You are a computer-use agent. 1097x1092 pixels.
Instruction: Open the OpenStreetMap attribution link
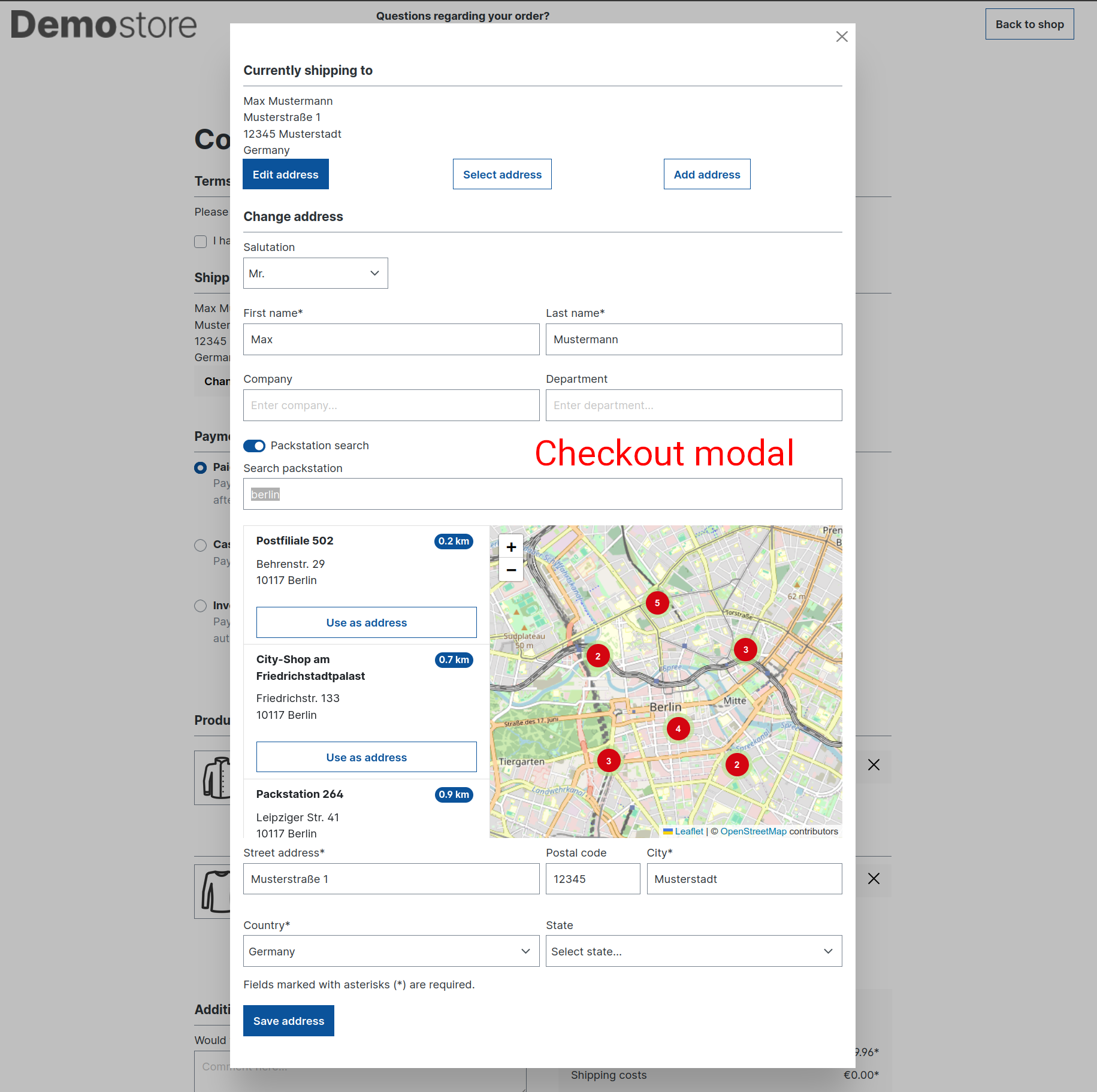tap(753, 831)
